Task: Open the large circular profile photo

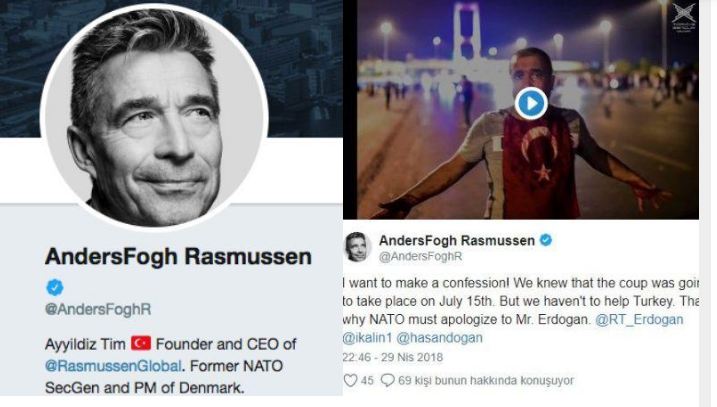Action: pyautogui.click(x=154, y=117)
